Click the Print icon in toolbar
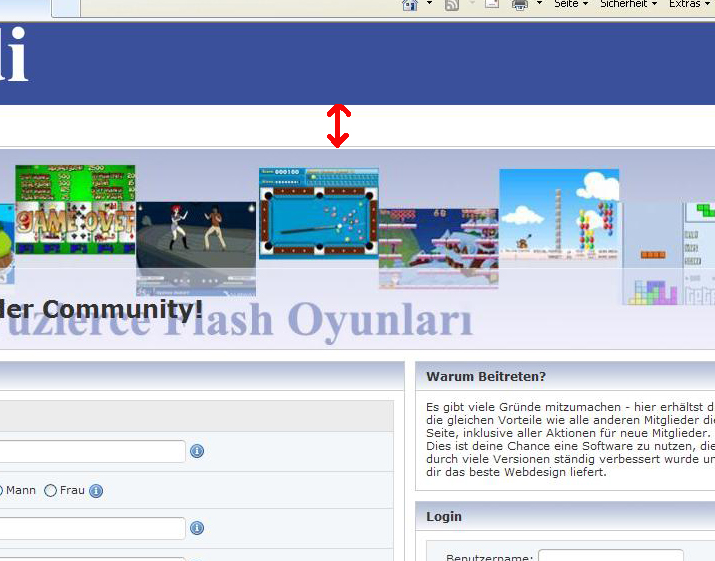 tap(520, 5)
